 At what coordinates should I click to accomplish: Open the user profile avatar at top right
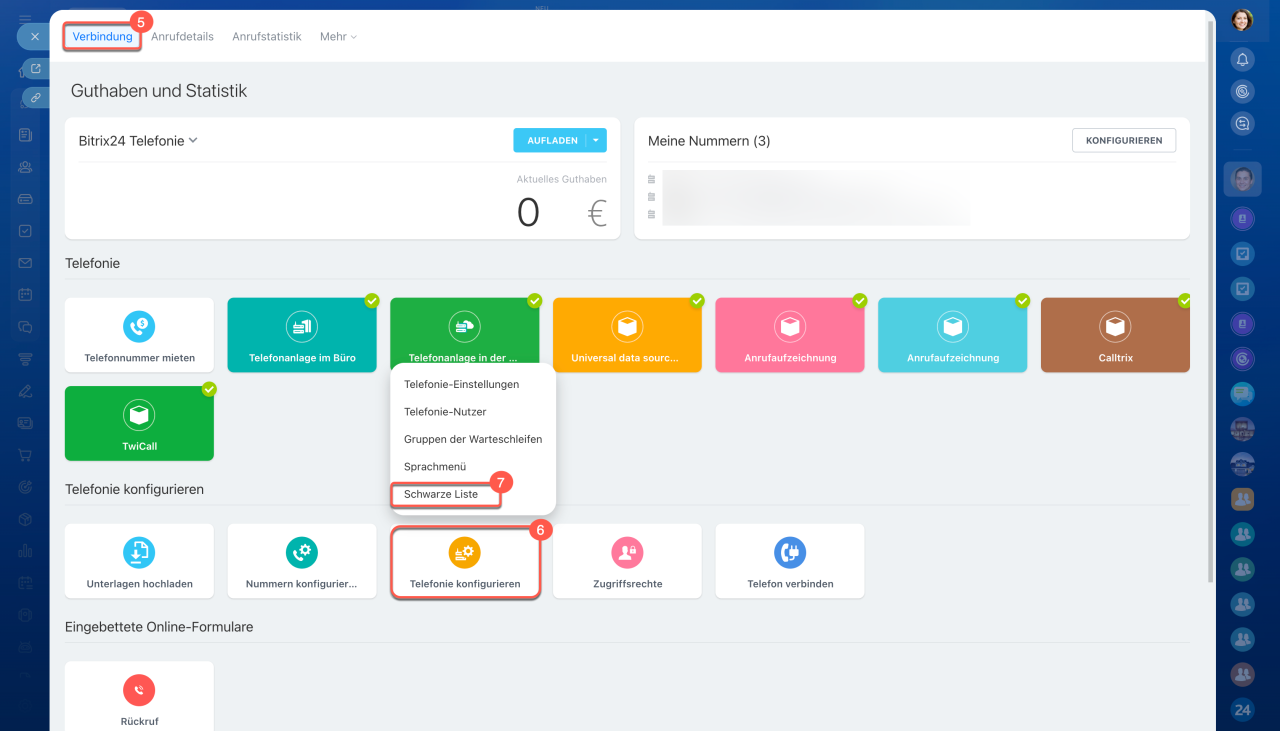click(1242, 20)
